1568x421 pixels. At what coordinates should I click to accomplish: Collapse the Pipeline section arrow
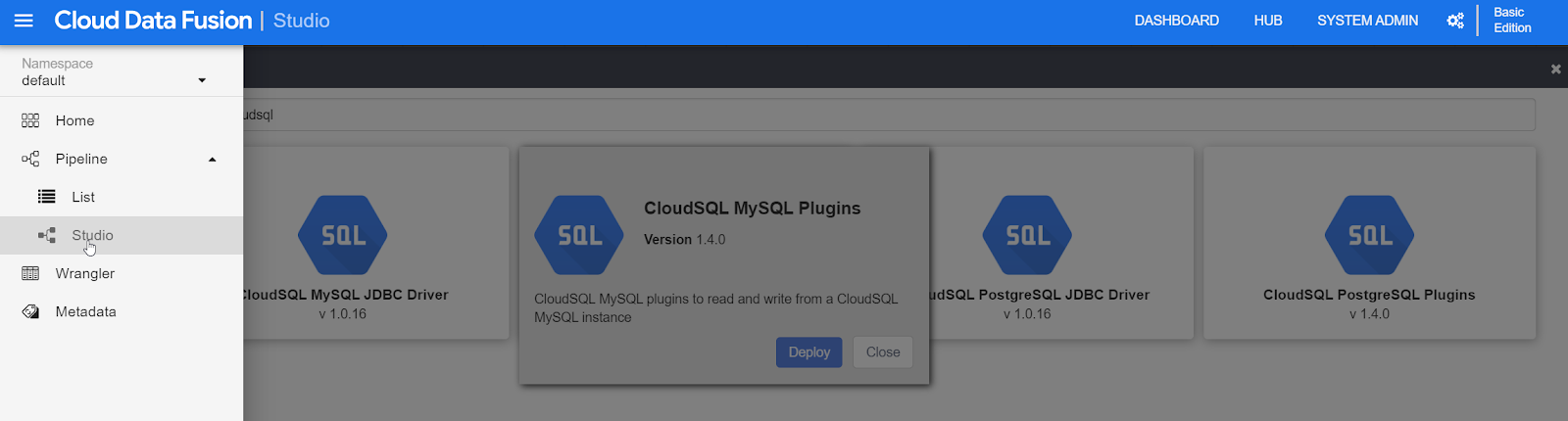click(x=213, y=160)
